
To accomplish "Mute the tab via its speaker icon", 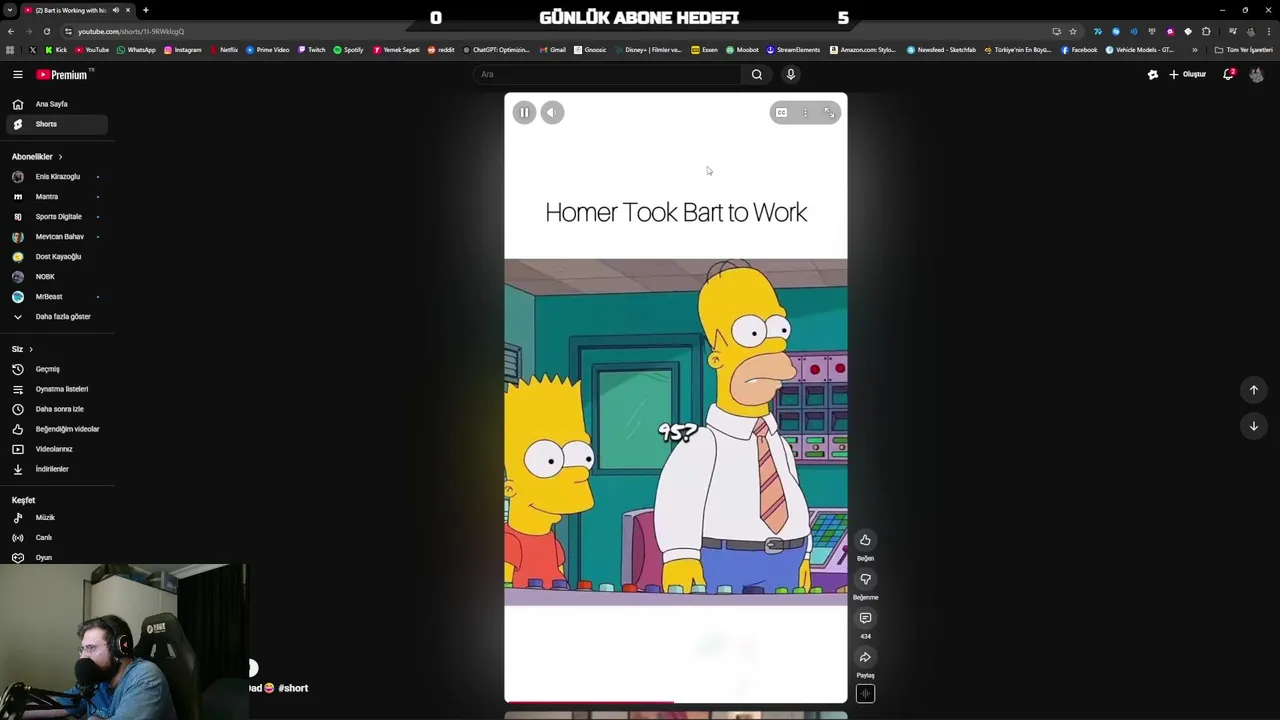I will [x=115, y=10].
